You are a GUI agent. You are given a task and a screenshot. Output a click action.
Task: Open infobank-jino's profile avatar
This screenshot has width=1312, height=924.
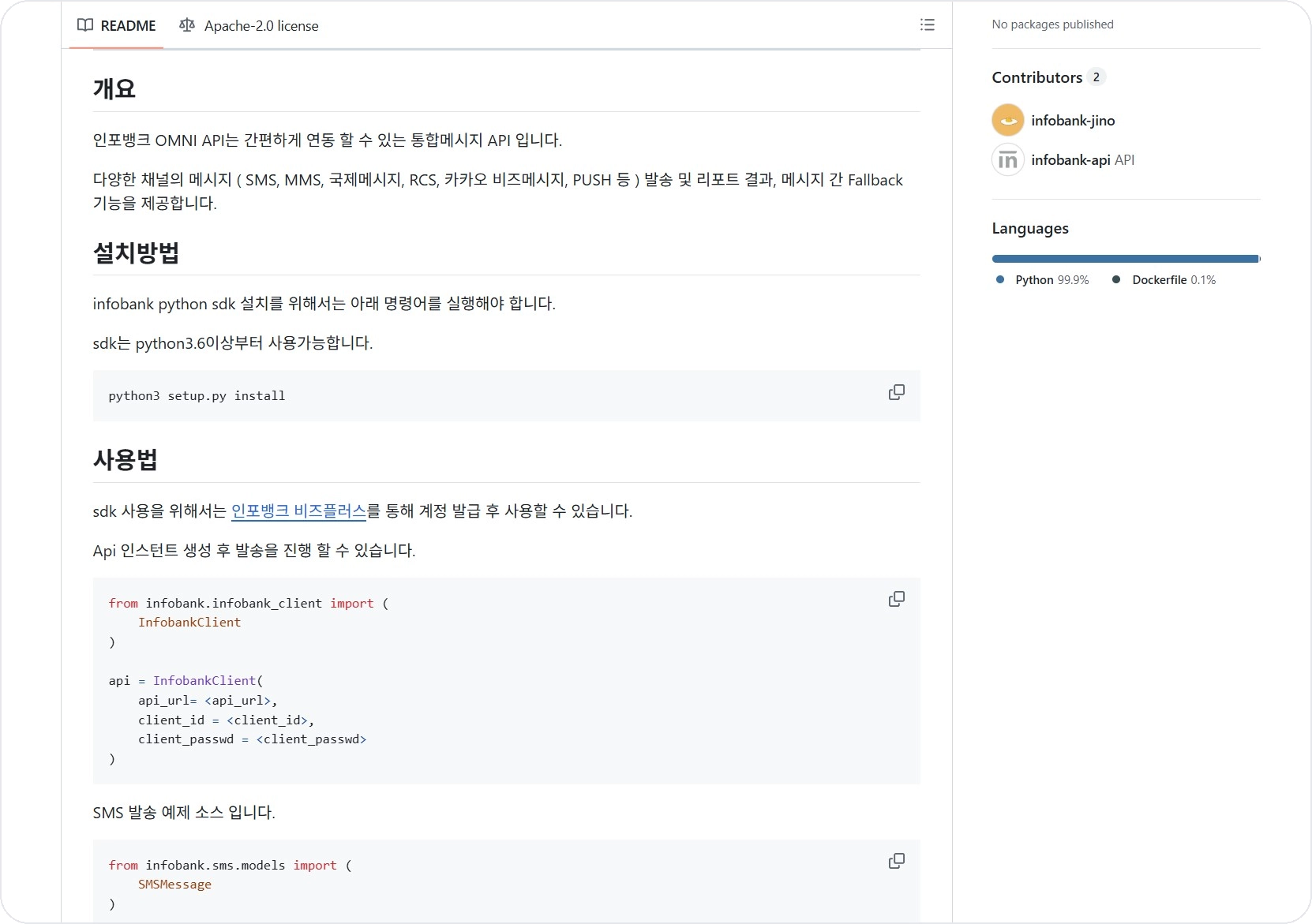(1007, 119)
